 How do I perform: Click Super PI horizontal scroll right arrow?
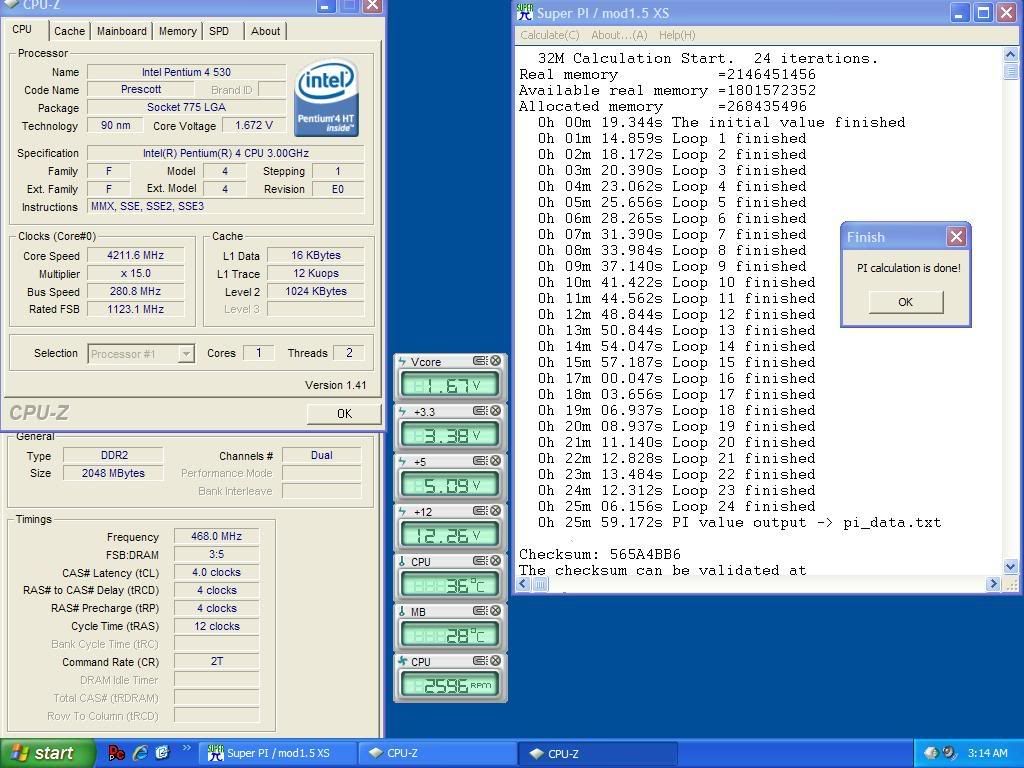click(993, 584)
